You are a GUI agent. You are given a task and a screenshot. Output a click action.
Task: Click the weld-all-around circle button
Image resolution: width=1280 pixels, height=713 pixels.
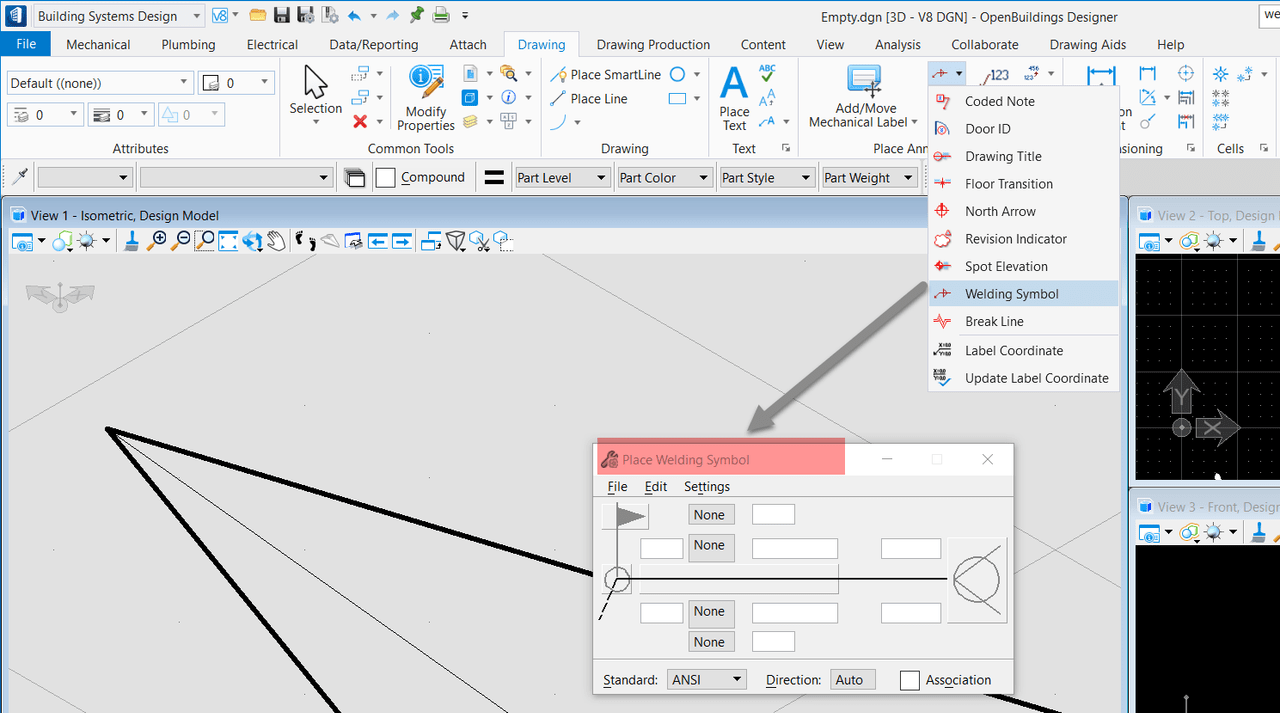617,580
